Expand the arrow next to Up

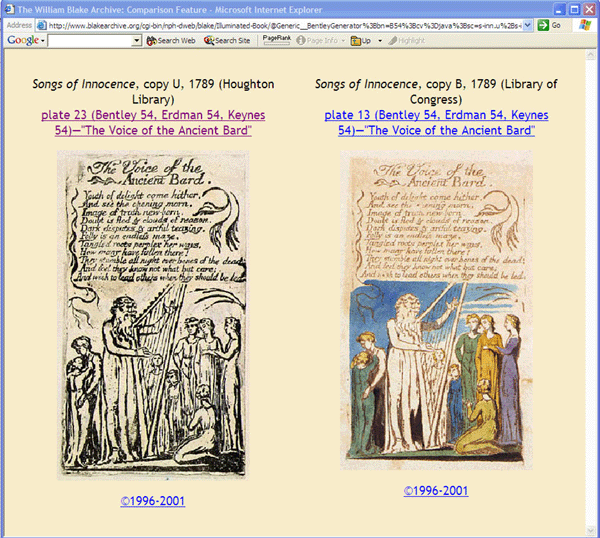tap(380, 41)
